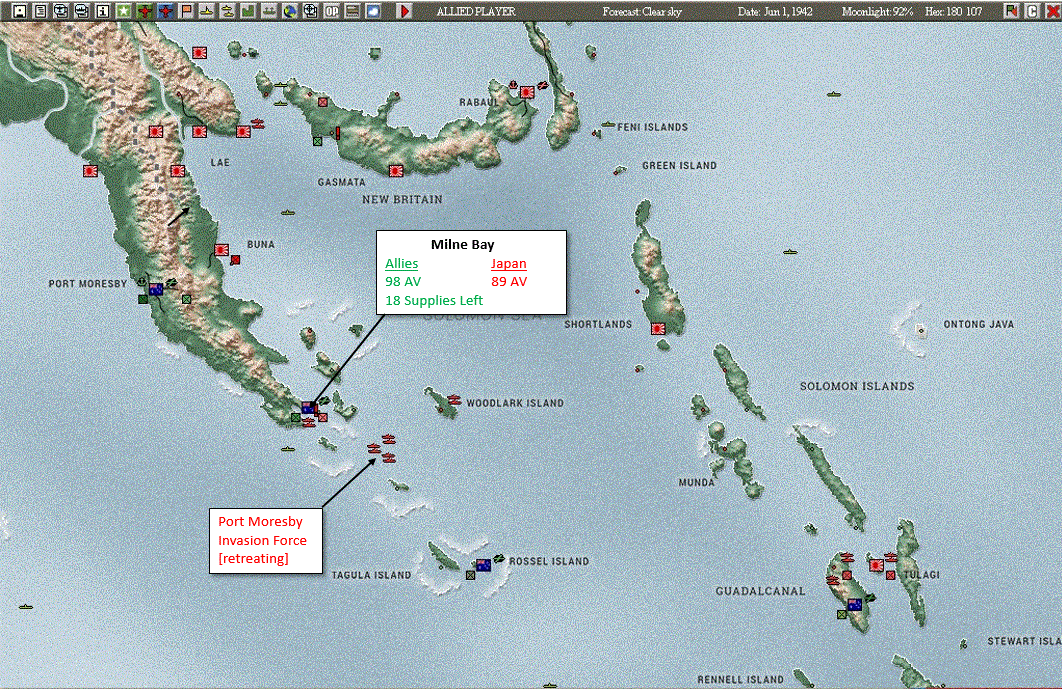Viewport: 1062px width, 689px height.
Task: Select Japanese ships beside Woodlark Island label
Action: 454,400
